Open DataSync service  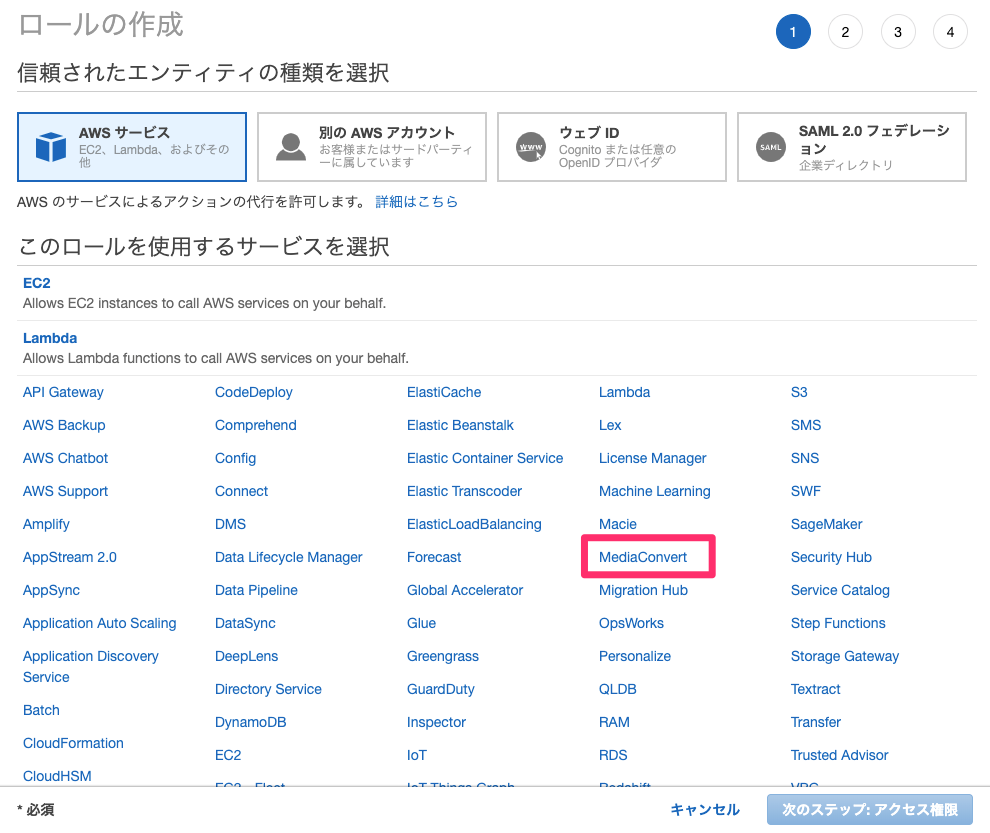coord(245,623)
